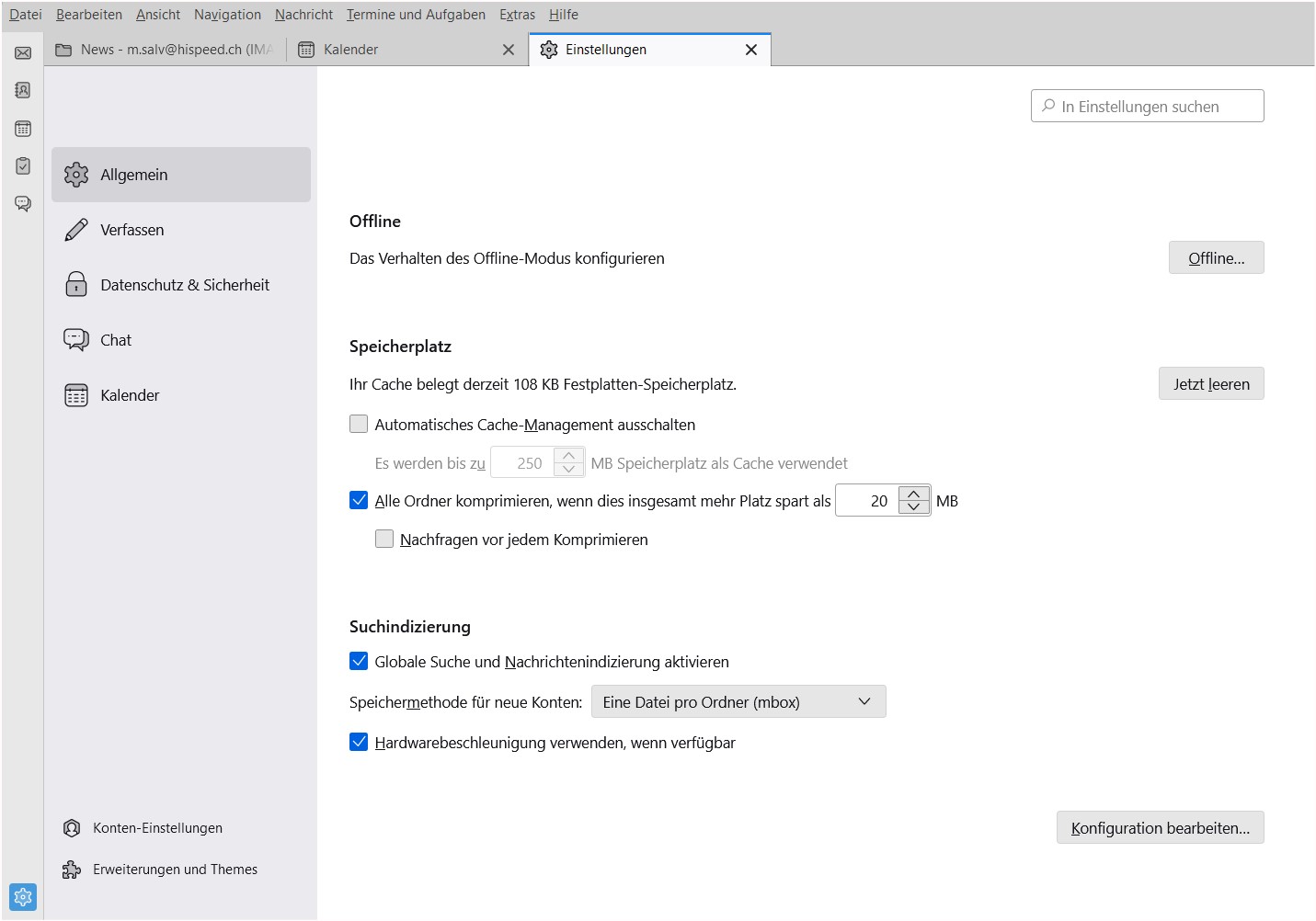Screen dimensions: 1316x921
Task: Click the Jetzt leeren button
Action: click(1210, 384)
